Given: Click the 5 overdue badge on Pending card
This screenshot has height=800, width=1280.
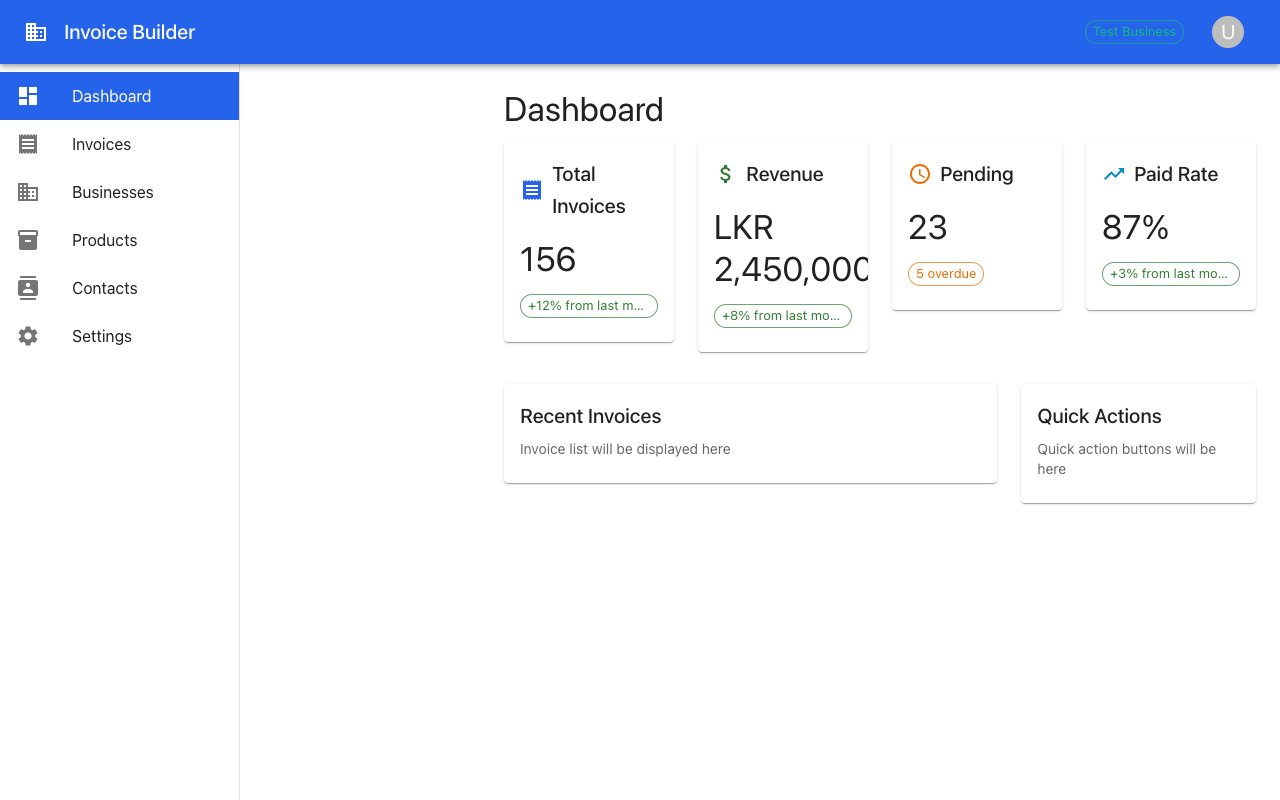Looking at the screenshot, I should coord(945,273).
